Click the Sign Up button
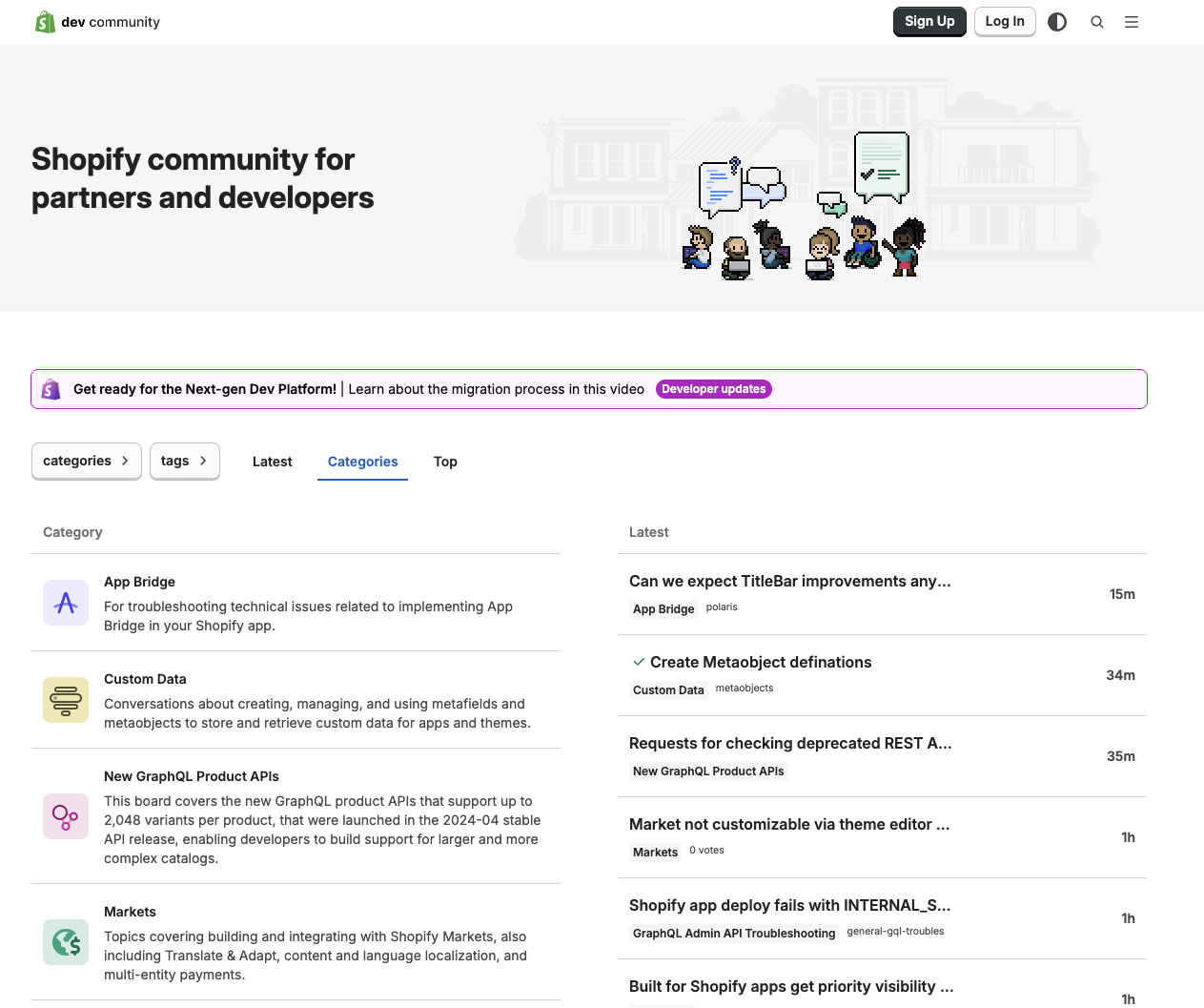 pyautogui.click(x=929, y=21)
